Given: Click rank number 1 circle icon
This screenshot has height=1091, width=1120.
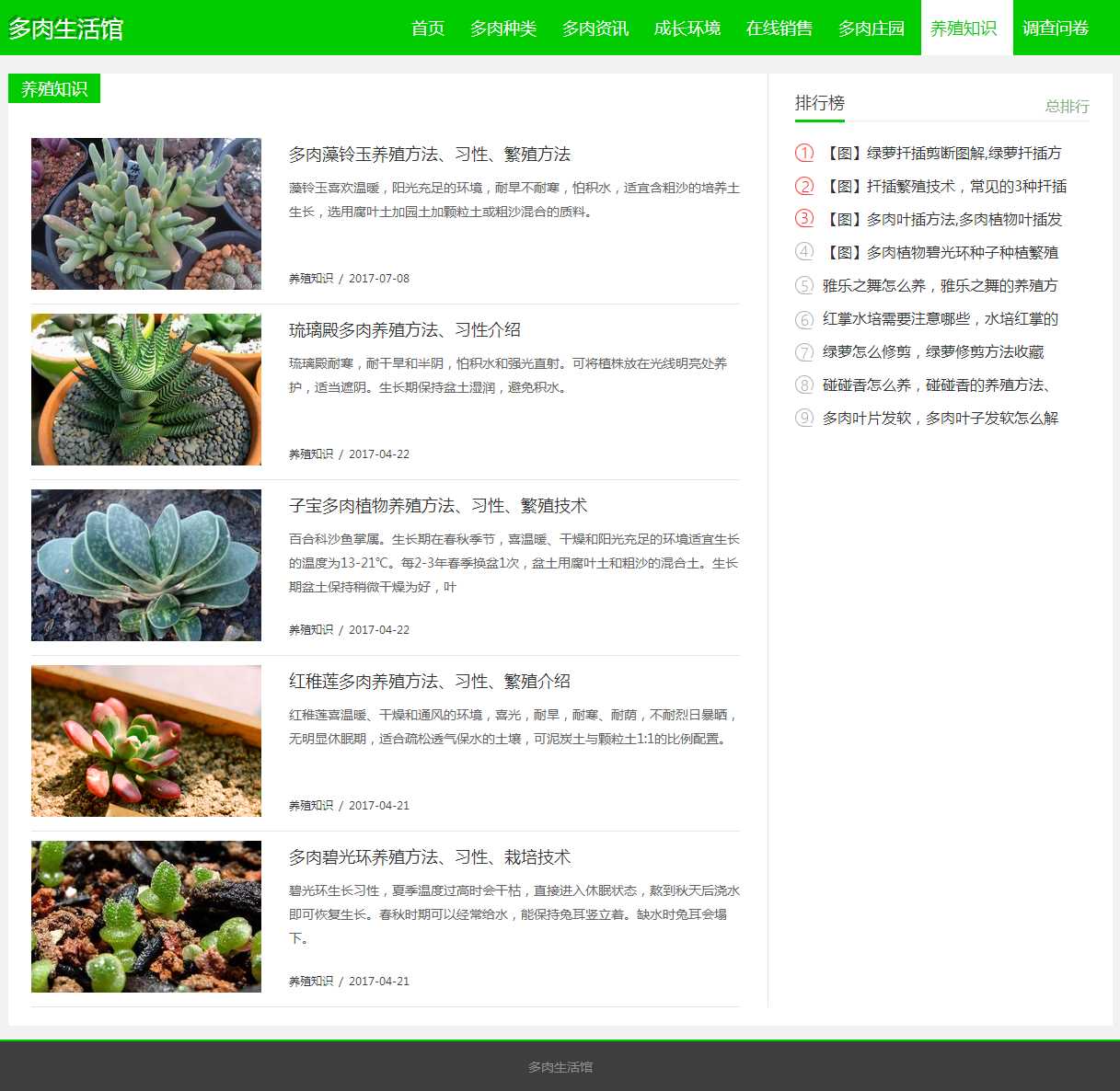Looking at the screenshot, I should [804, 153].
